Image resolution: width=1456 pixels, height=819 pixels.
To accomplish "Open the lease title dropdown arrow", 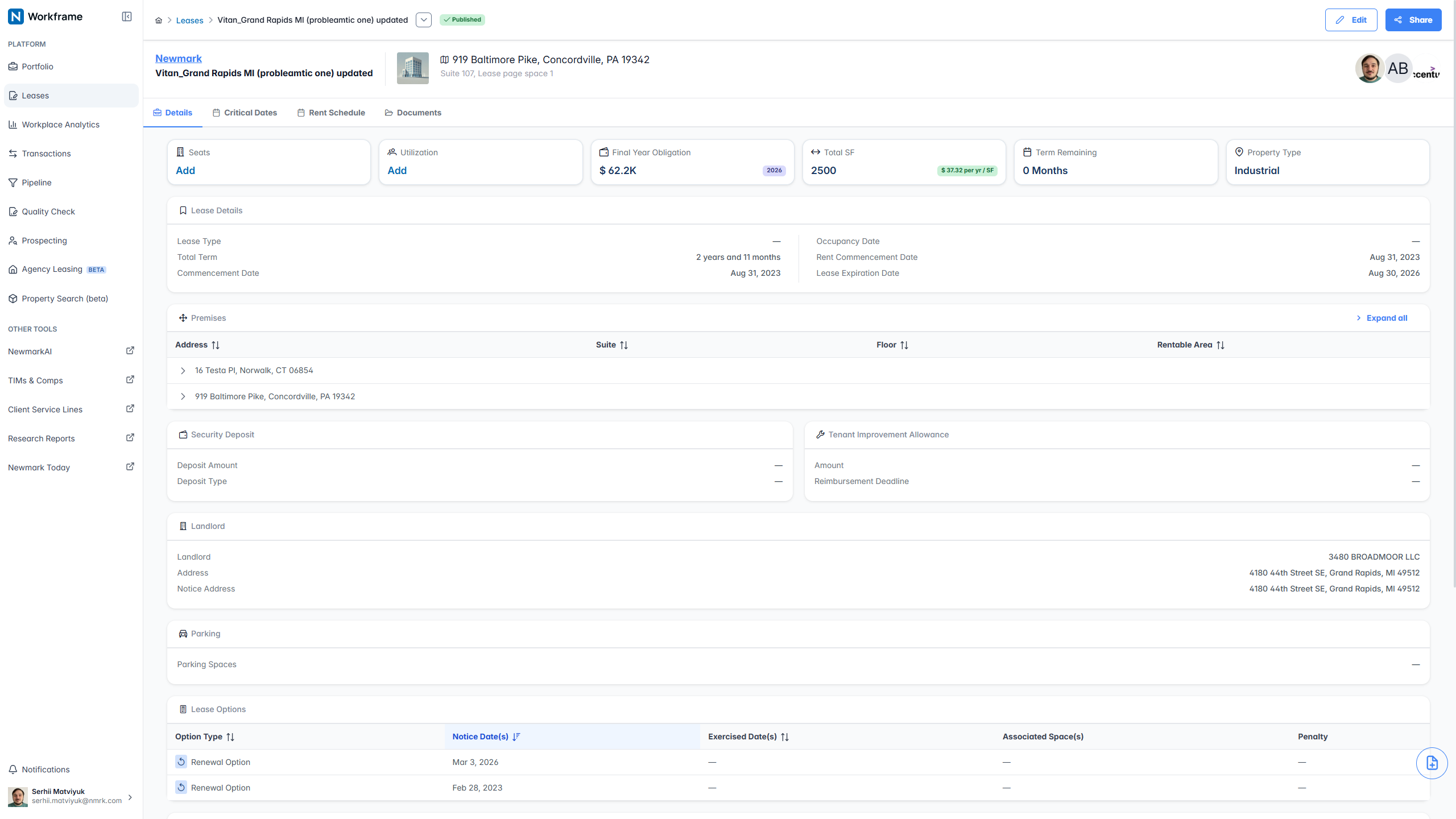I will 424,20.
